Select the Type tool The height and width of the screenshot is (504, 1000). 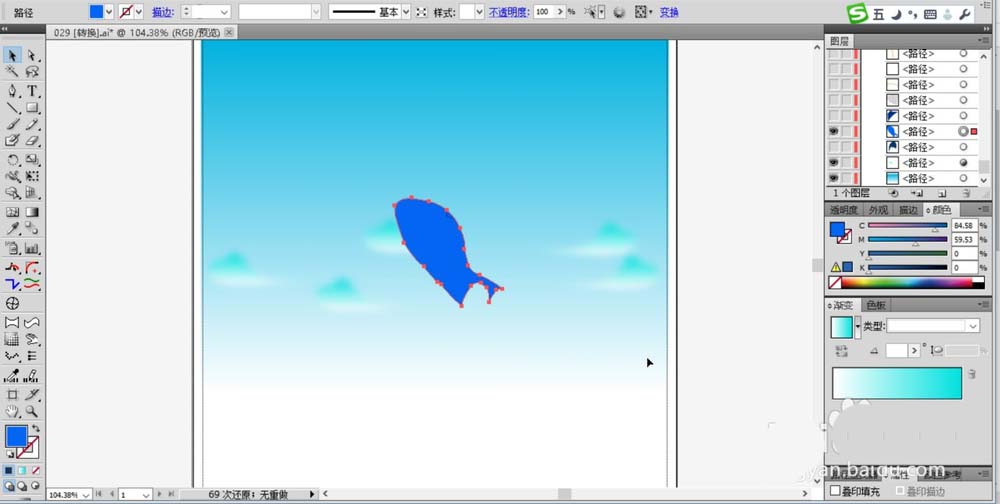click(x=32, y=91)
